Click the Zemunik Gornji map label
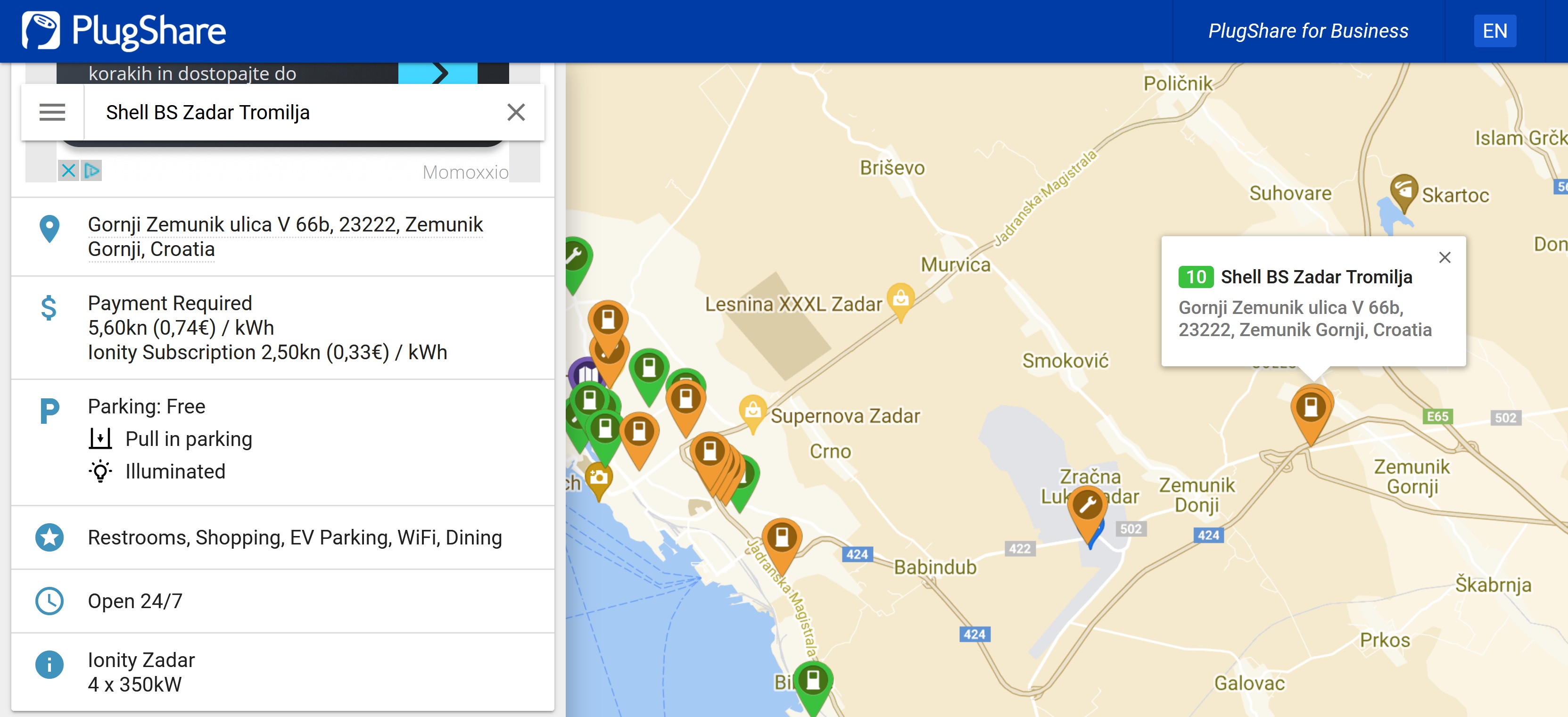1568x717 pixels. click(1411, 477)
